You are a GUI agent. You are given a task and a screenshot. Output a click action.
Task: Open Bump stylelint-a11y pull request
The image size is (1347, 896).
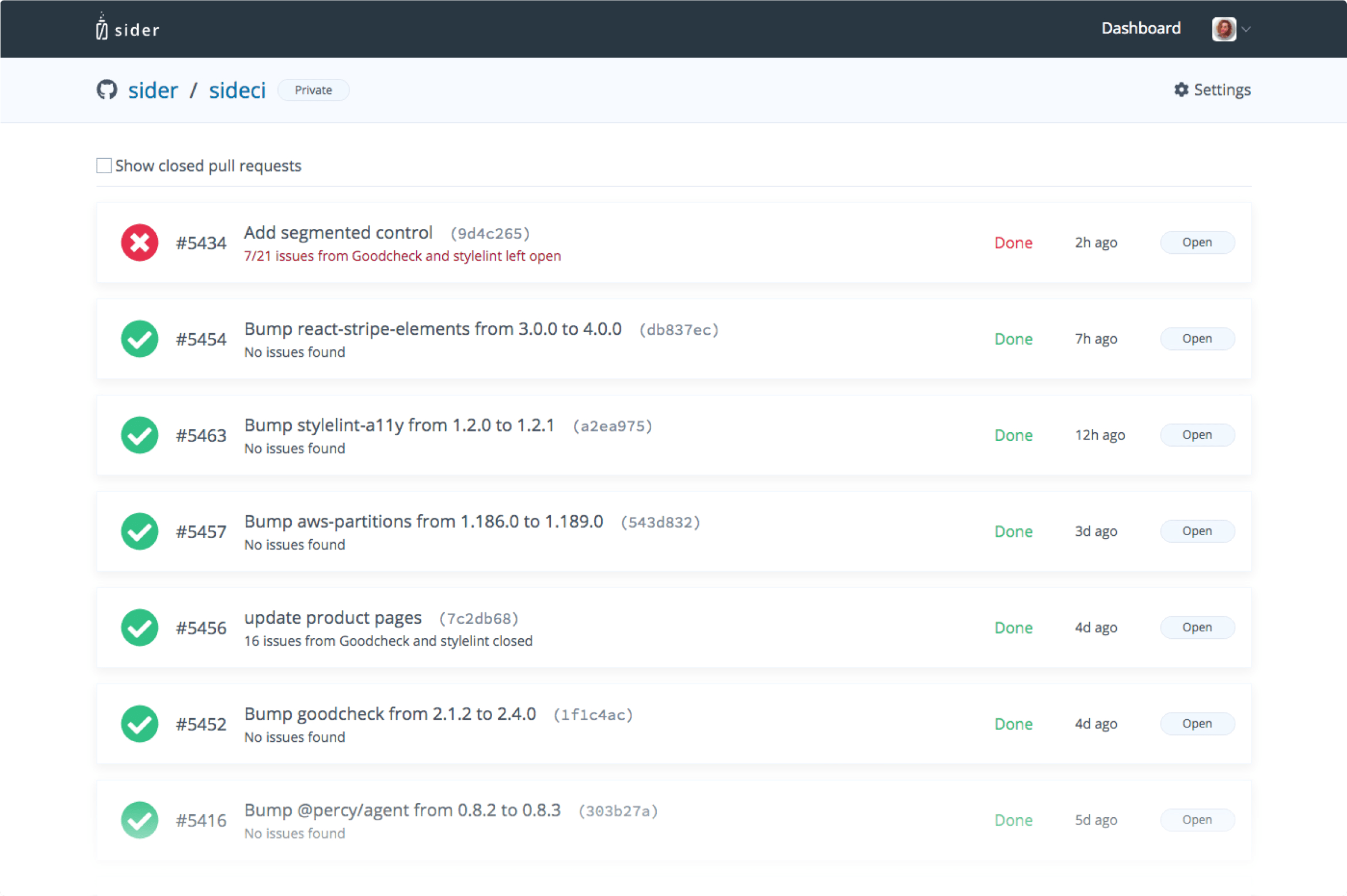[399, 425]
